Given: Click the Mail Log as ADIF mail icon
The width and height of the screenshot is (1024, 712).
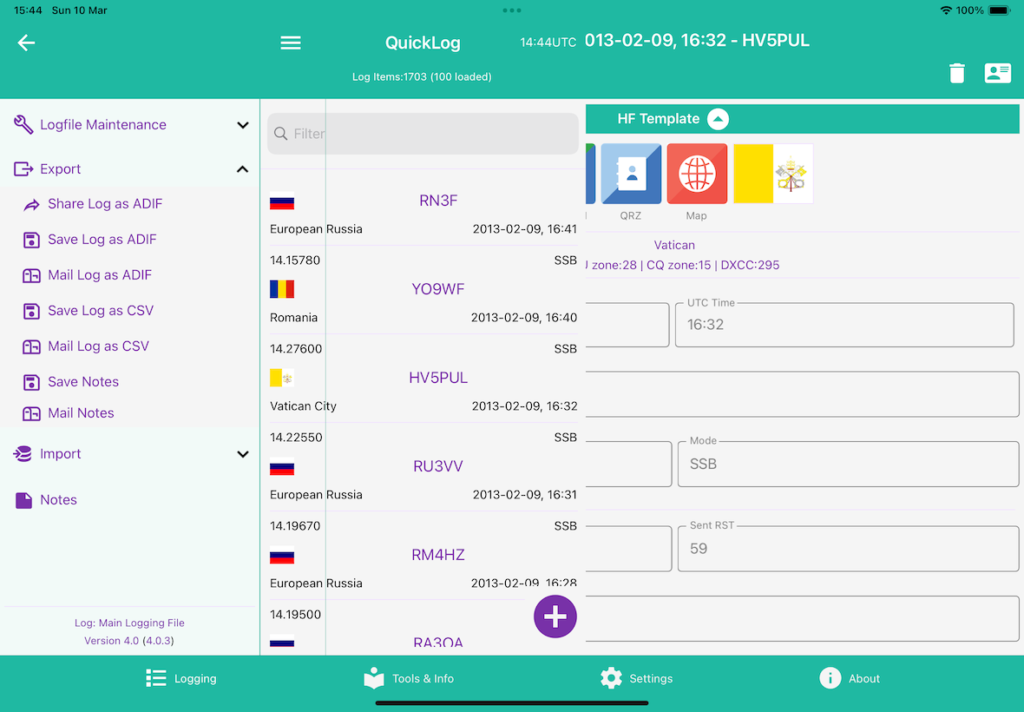Looking at the screenshot, I should click(31, 276).
